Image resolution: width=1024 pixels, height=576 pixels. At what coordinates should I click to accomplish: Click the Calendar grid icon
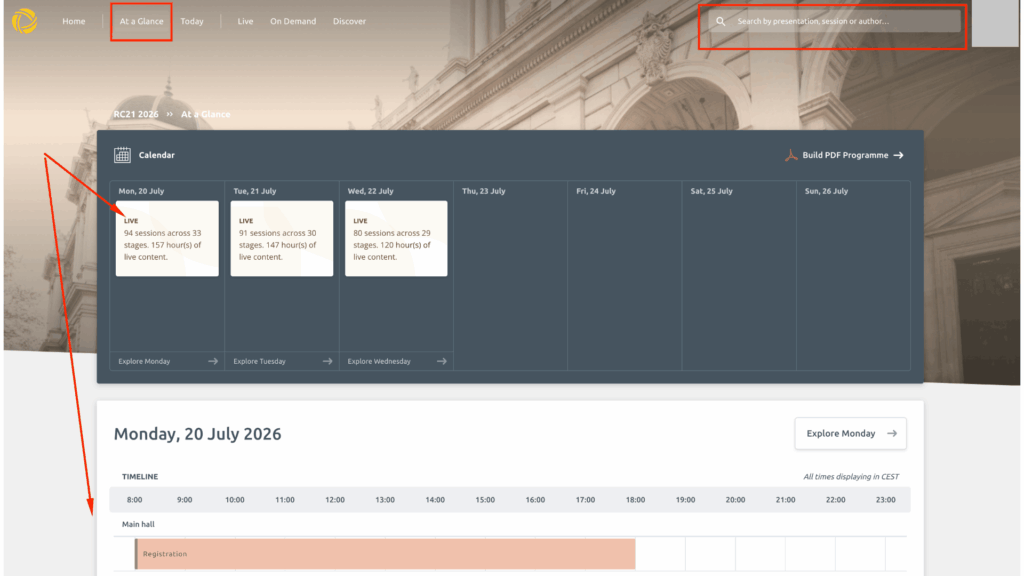122,155
